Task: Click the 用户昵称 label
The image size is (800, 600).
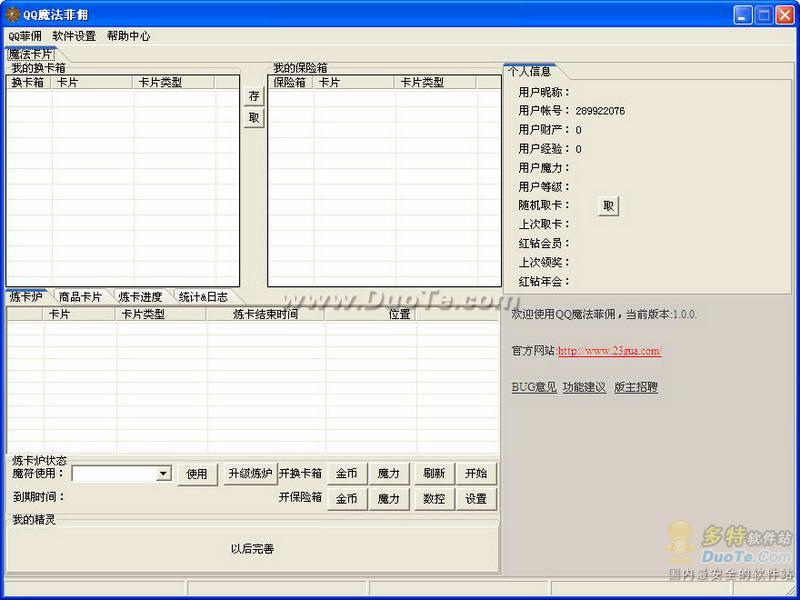Action: [x=544, y=92]
